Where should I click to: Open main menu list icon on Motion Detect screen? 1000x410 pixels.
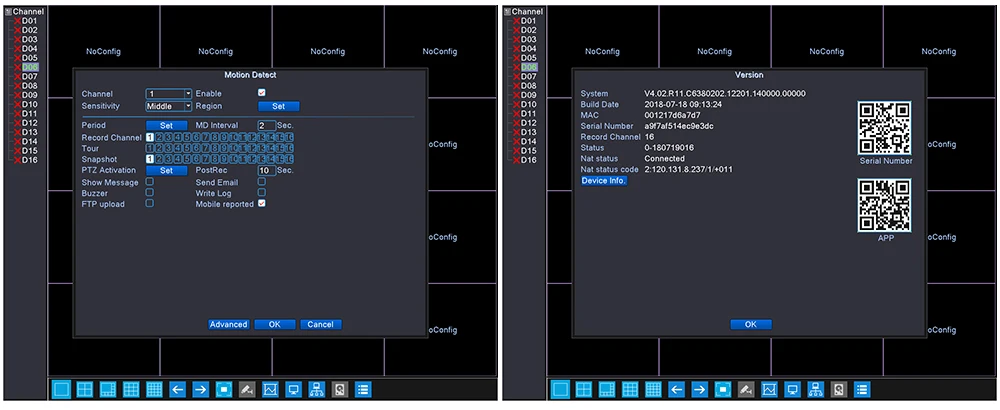(x=363, y=389)
